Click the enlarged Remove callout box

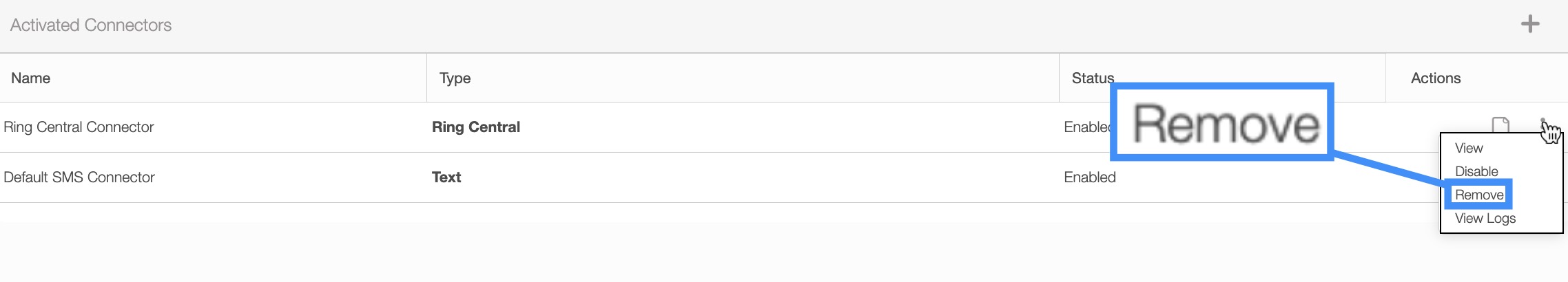1224,122
